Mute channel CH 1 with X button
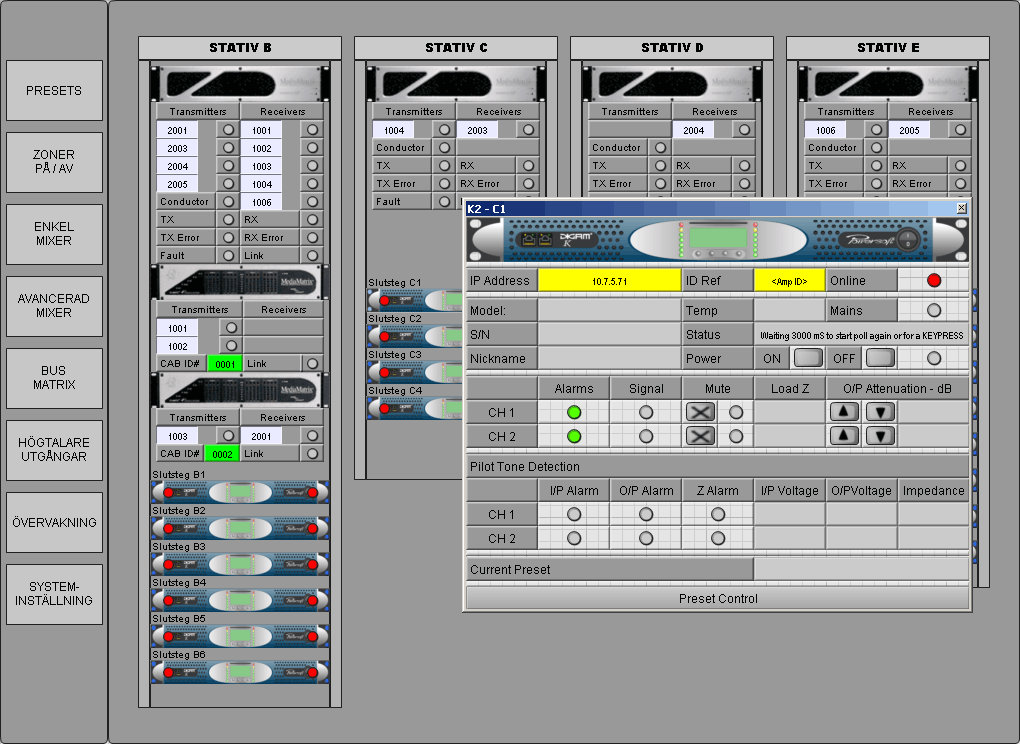Screen dimensions: 1020x744 (701, 412)
